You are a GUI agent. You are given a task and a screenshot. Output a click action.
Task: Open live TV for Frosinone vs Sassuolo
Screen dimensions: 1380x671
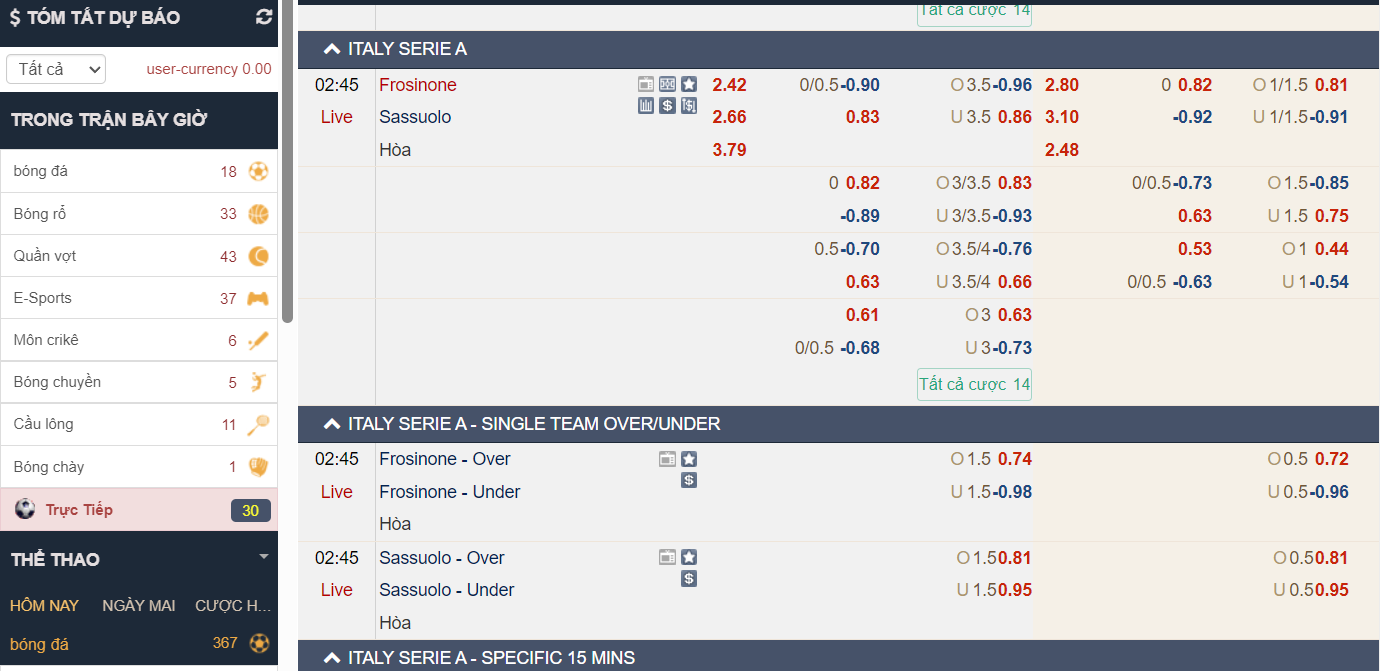click(x=646, y=84)
